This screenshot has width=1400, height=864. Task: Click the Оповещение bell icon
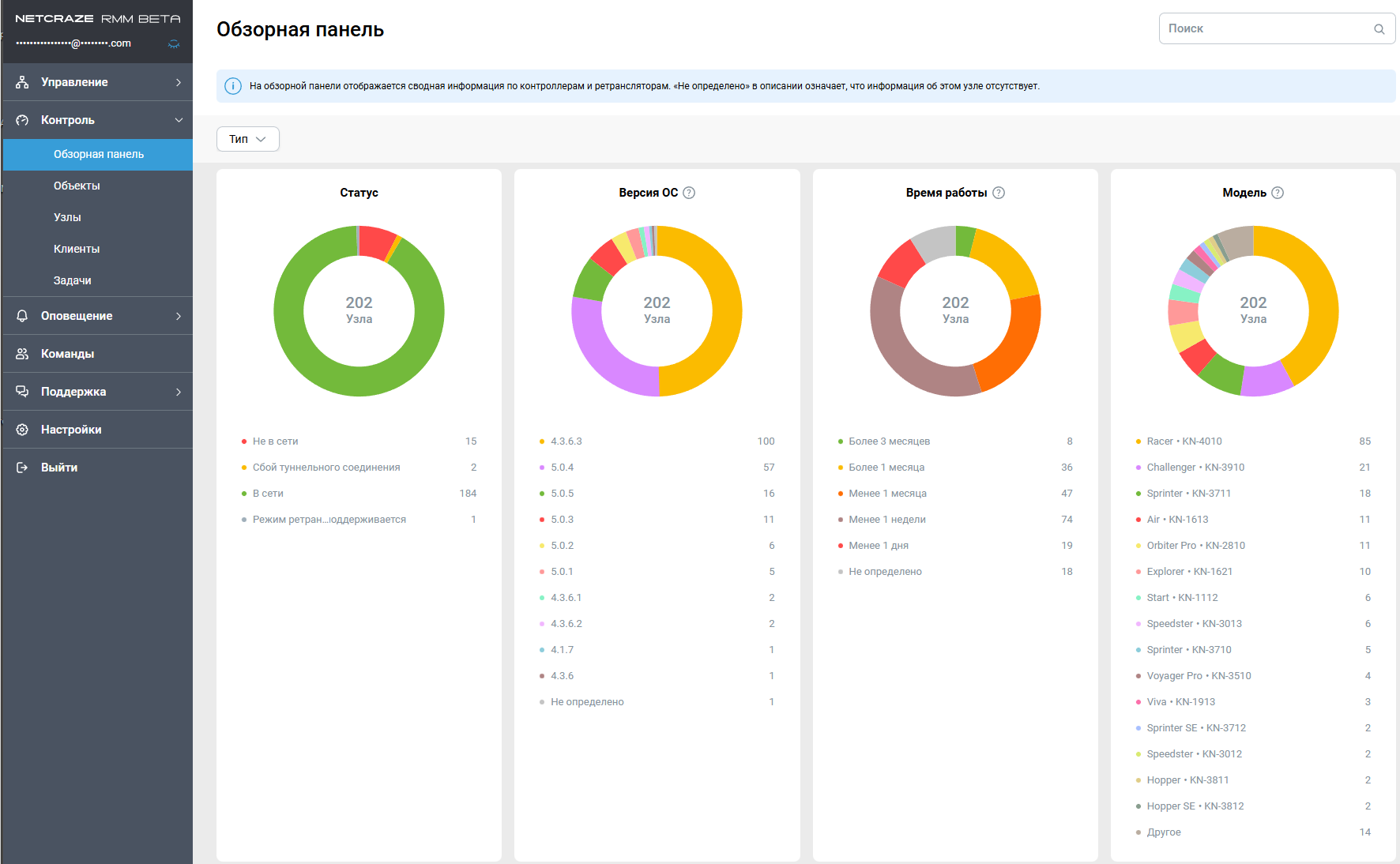22,316
